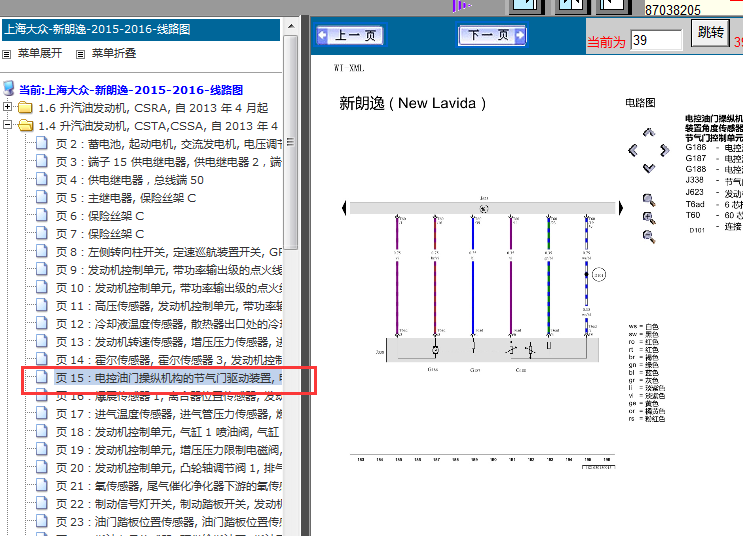Click the 跳转 jump button
The image size is (743, 536).
point(710,33)
